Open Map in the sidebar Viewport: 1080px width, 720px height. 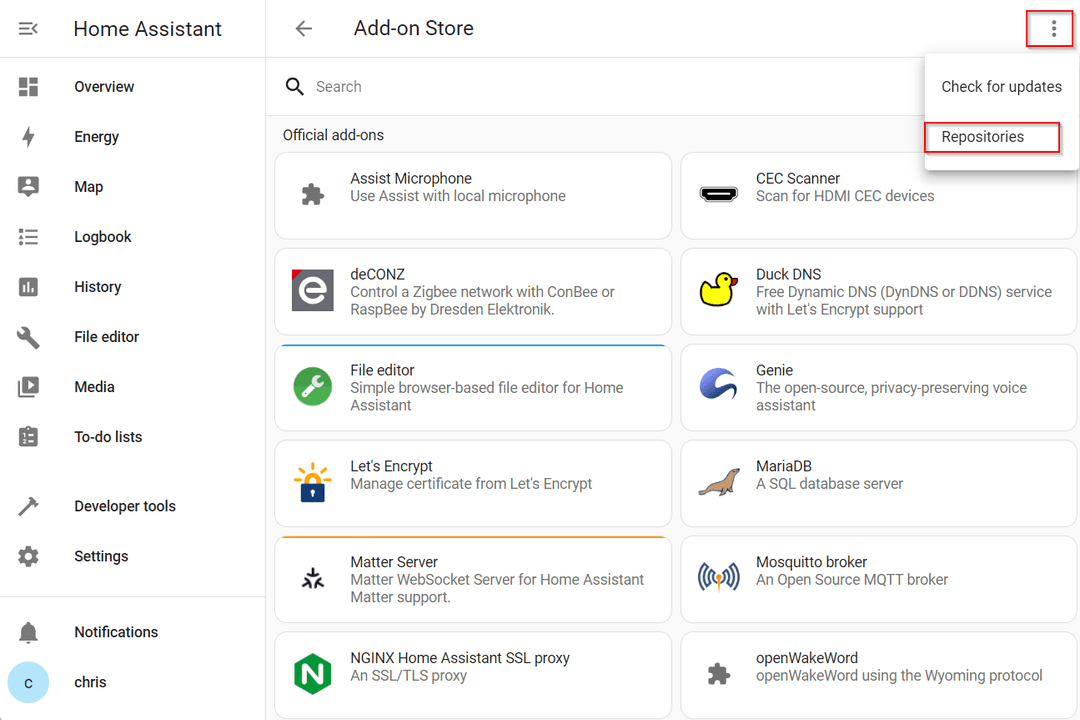point(132,187)
